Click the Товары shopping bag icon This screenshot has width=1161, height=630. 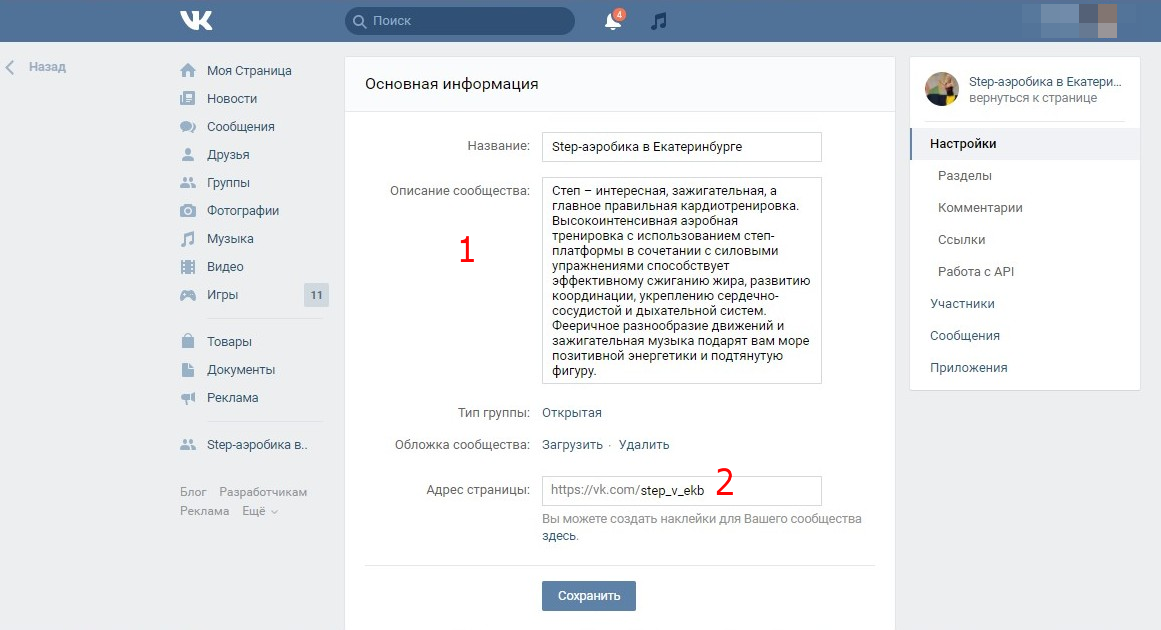[x=187, y=342]
